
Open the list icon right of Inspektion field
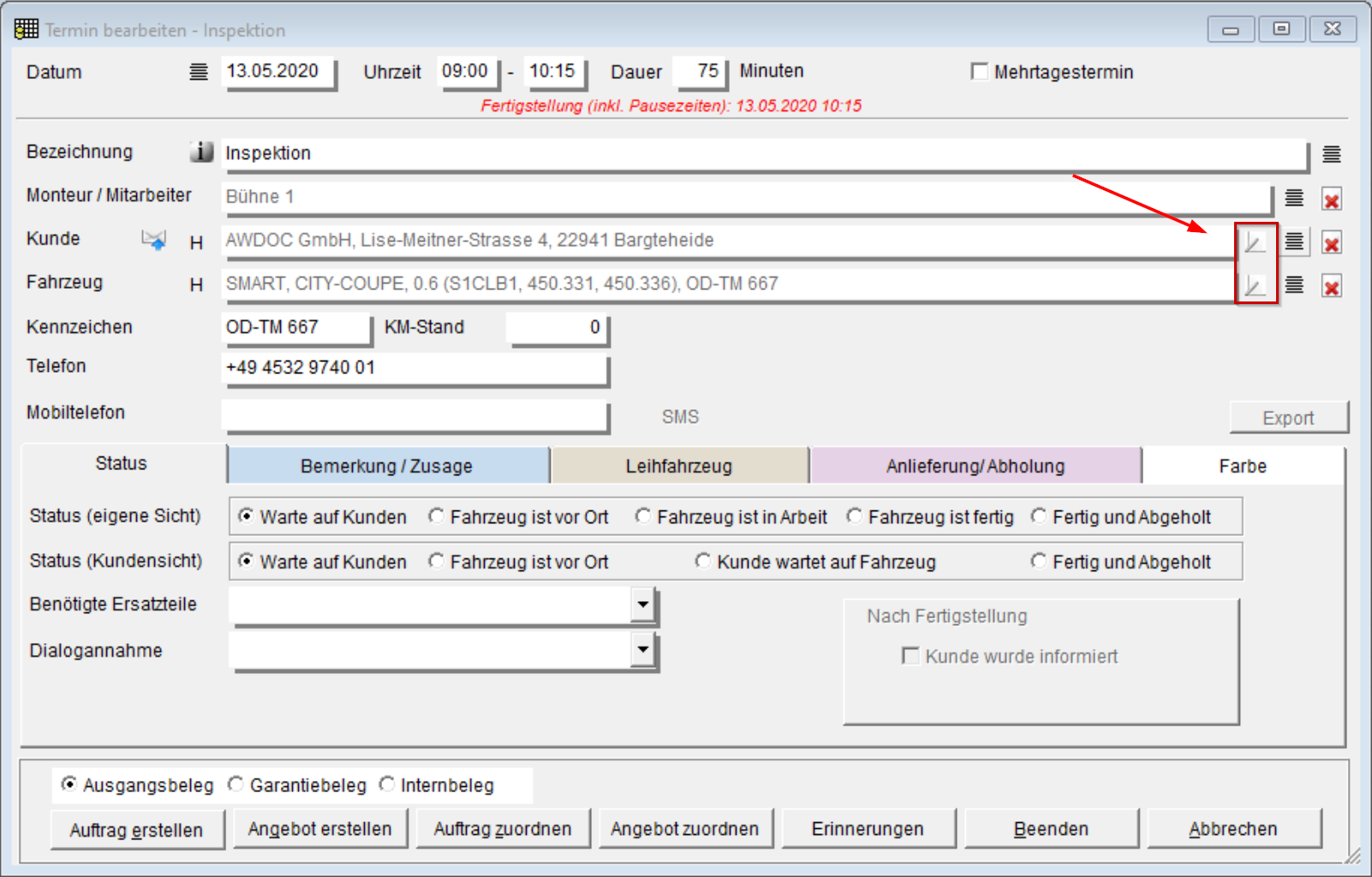tap(1331, 154)
